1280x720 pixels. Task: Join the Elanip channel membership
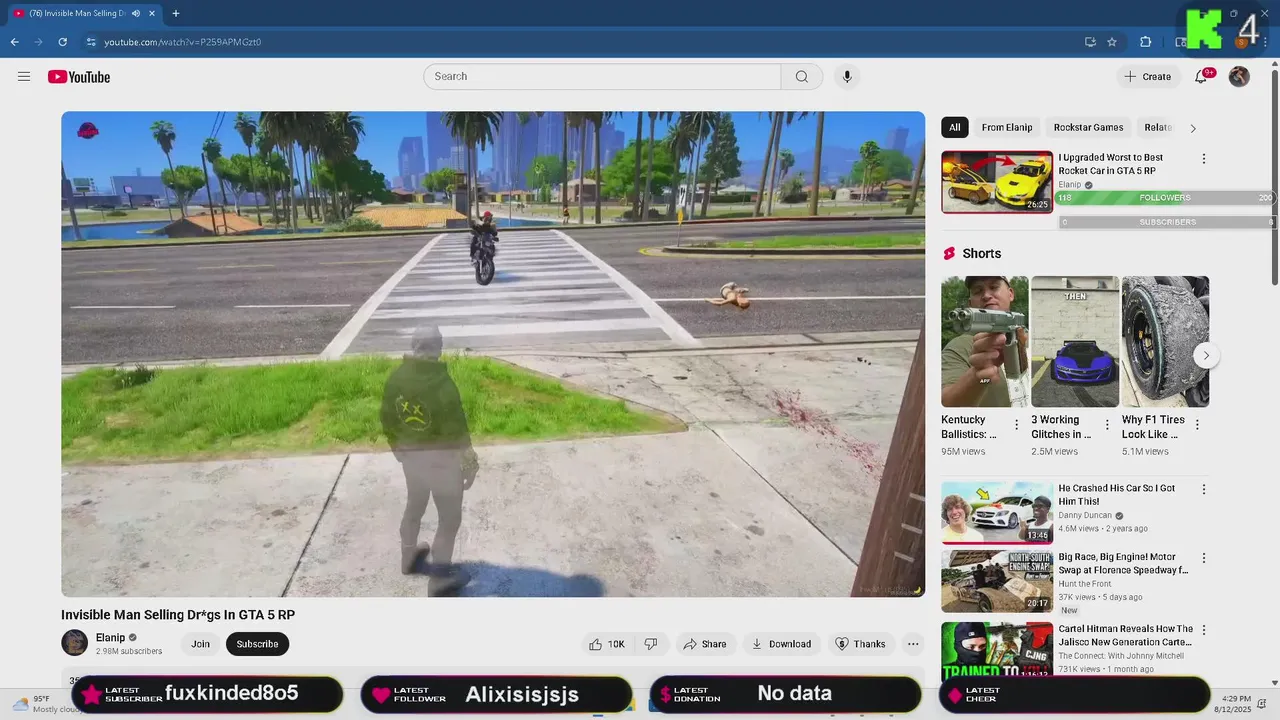pyautogui.click(x=201, y=644)
